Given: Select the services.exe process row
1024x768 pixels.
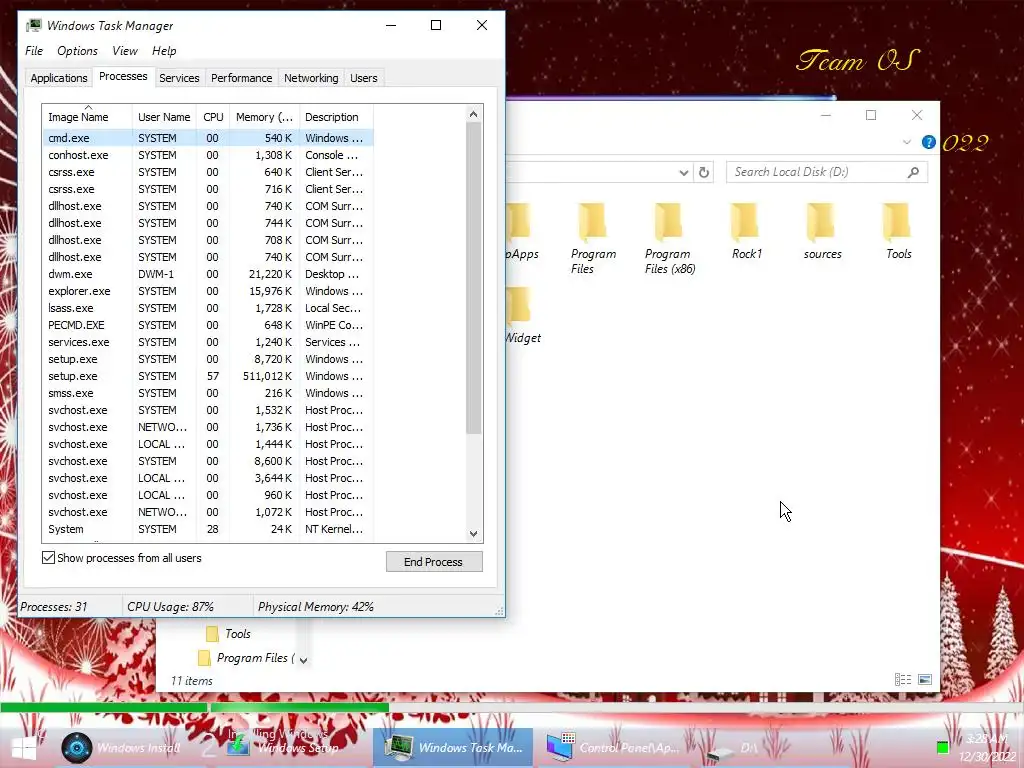Looking at the screenshot, I should pyautogui.click(x=208, y=342).
